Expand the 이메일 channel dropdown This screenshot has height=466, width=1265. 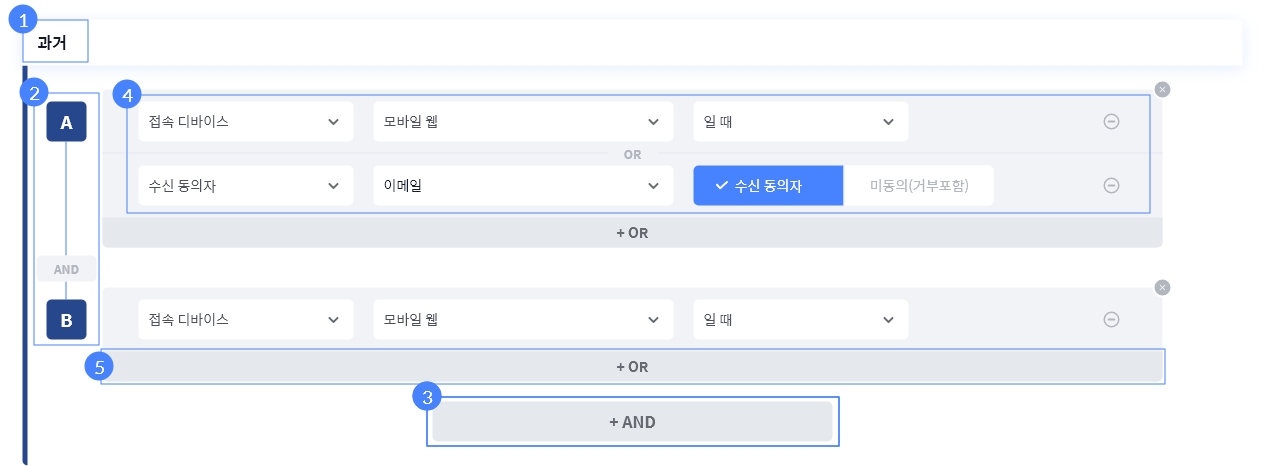tap(521, 185)
